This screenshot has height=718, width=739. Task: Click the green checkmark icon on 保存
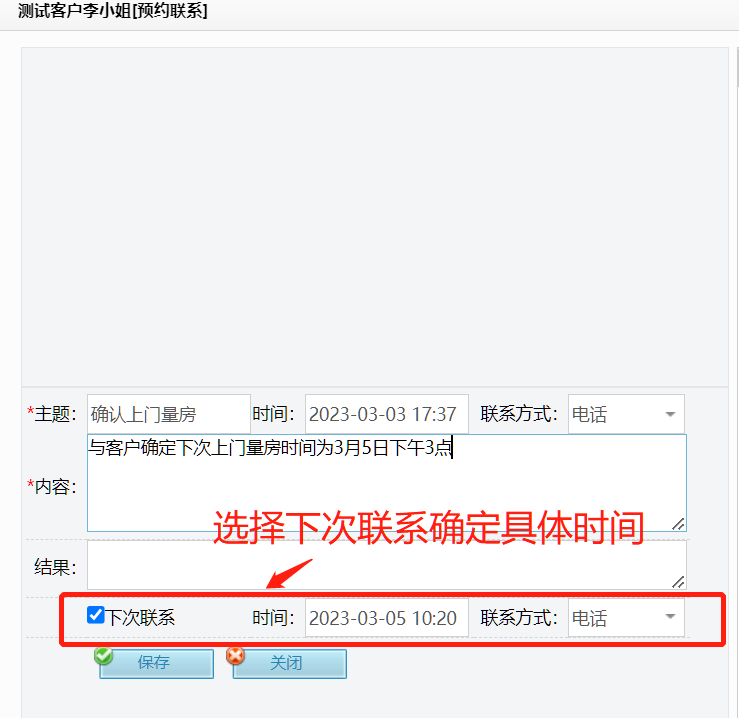coord(103,655)
